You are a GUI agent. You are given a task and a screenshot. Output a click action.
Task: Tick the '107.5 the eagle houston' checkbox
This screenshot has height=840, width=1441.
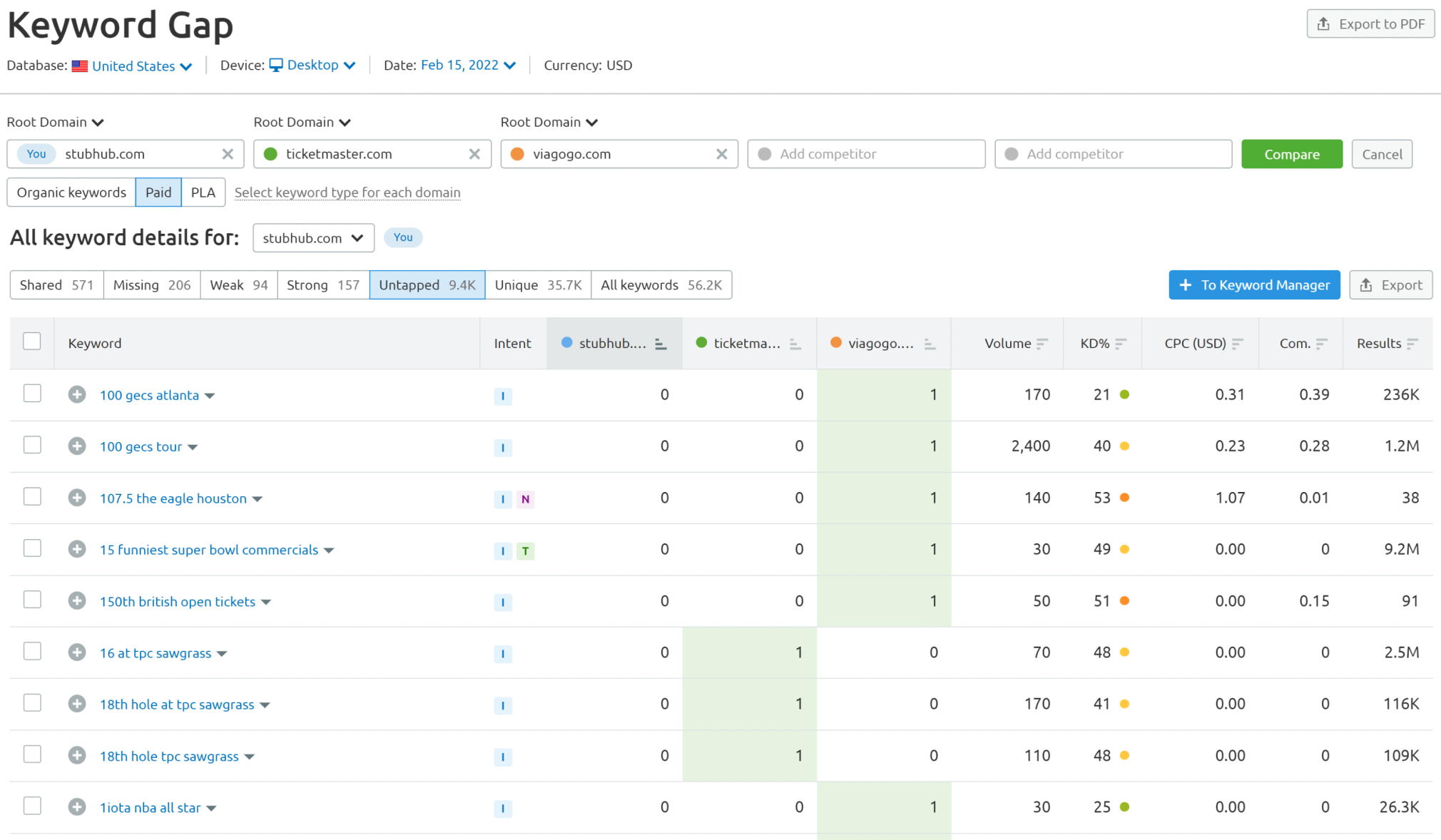[x=32, y=496]
